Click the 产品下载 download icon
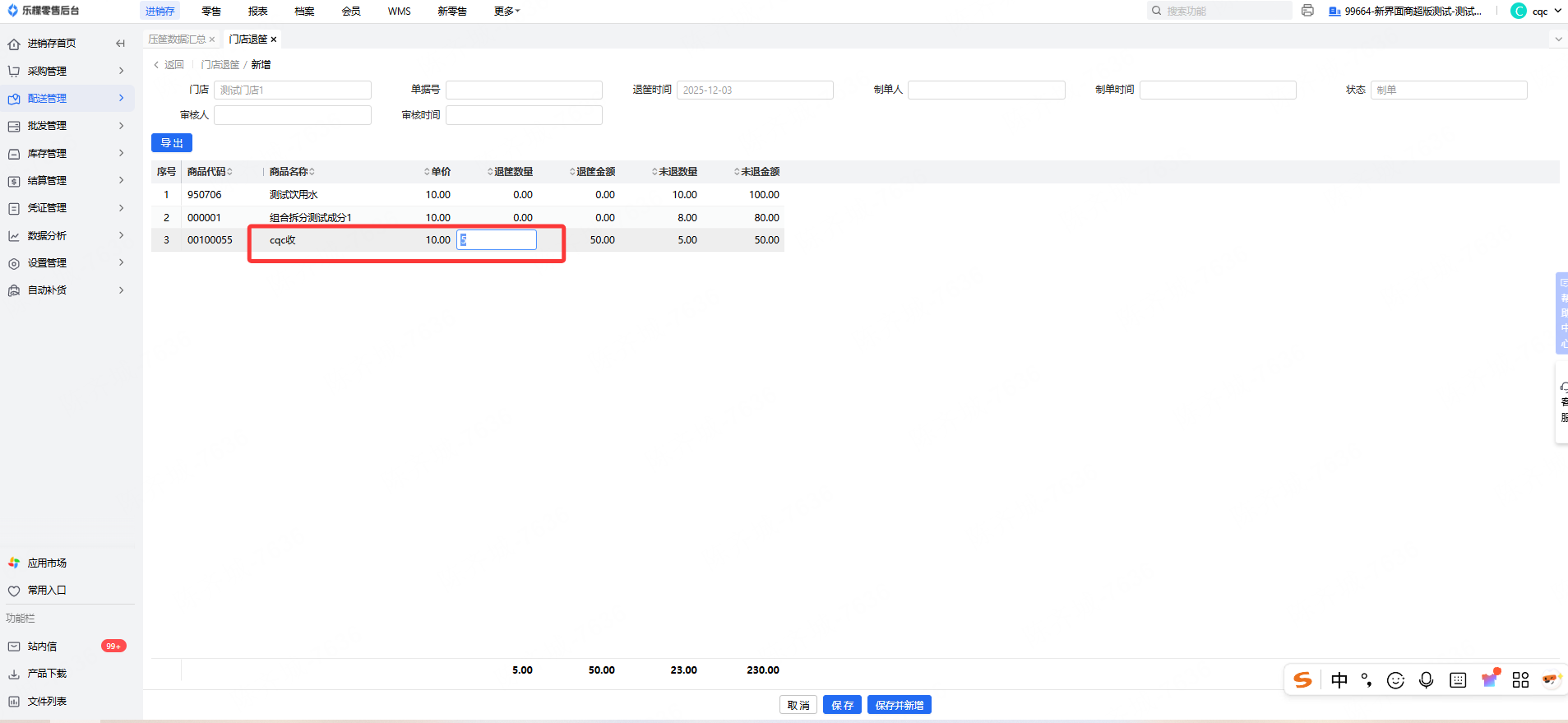This screenshot has height=723, width=1568. 14,674
